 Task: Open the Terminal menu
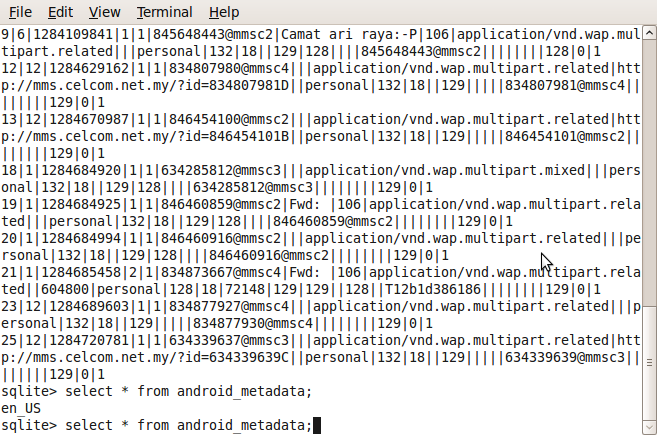[x=165, y=12]
